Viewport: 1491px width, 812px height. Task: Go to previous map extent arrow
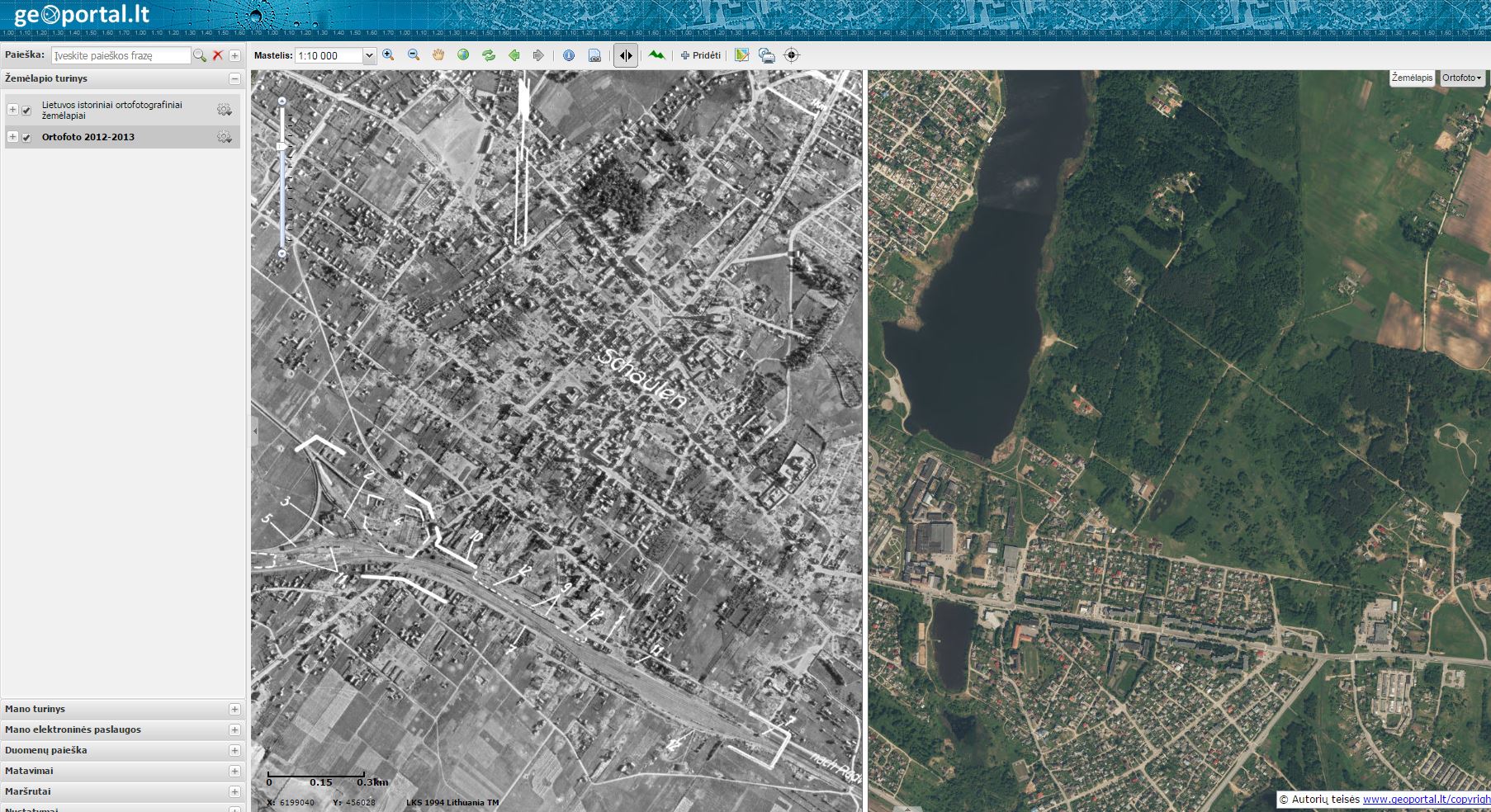coord(514,55)
